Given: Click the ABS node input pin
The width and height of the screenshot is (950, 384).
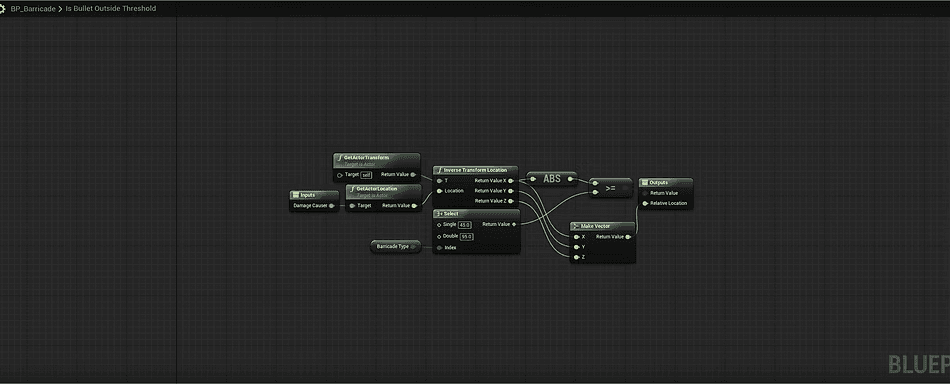Looking at the screenshot, I should coord(533,179).
